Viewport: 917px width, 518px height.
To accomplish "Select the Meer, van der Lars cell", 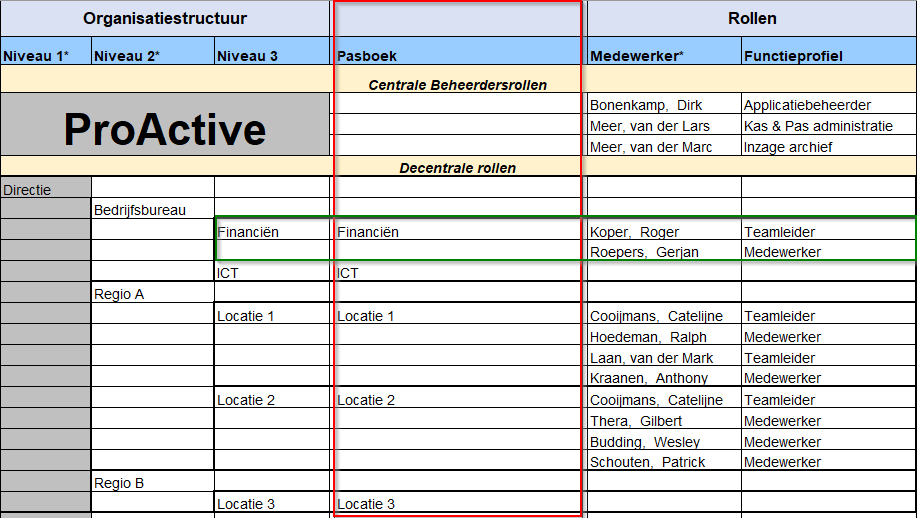I will click(664, 125).
